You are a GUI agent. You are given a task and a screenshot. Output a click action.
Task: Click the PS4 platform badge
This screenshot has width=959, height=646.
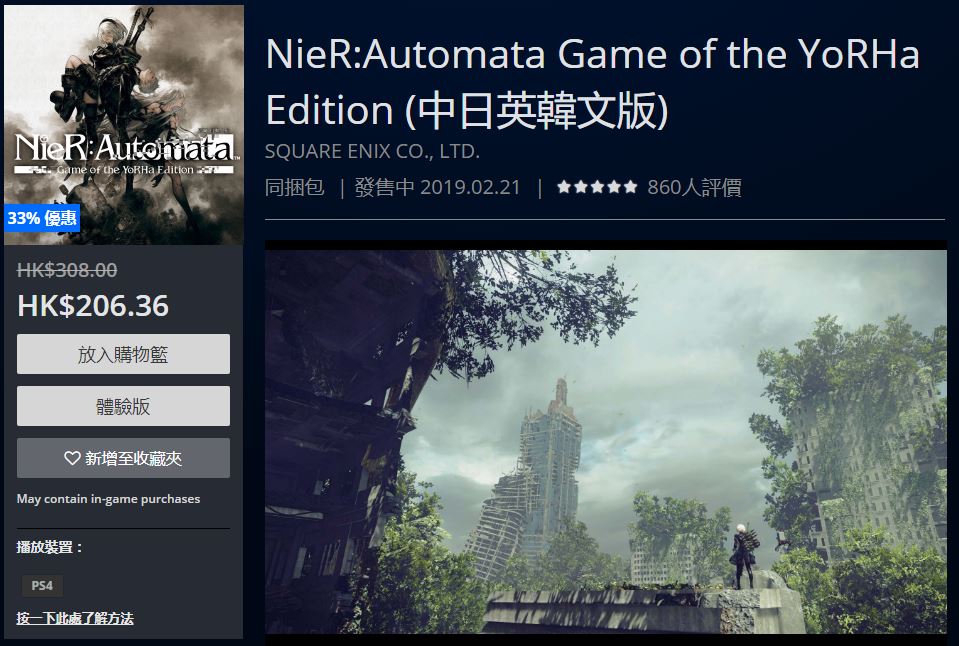click(42, 585)
